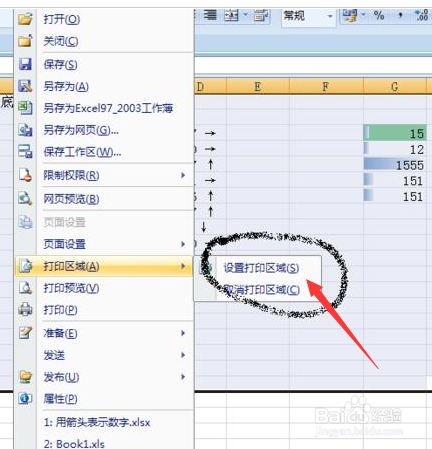Click the increase decimal toolbar icon
The height and width of the screenshot is (449, 432).
tap(421, 15)
